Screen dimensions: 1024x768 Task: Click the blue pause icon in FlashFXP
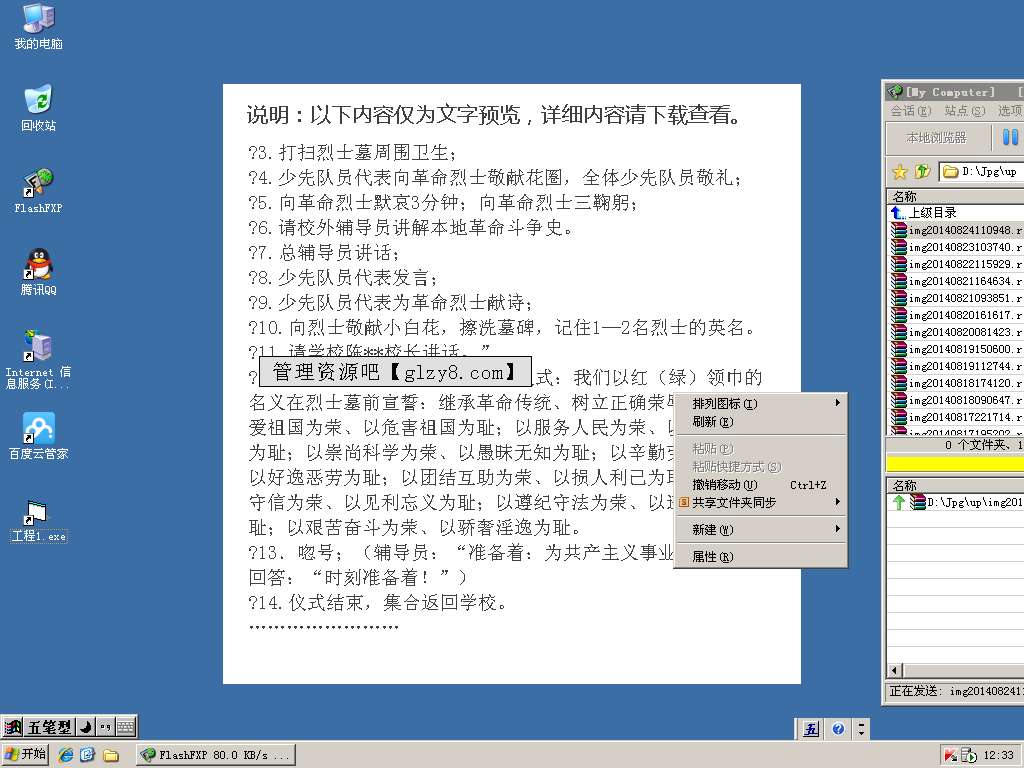(1010, 137)
